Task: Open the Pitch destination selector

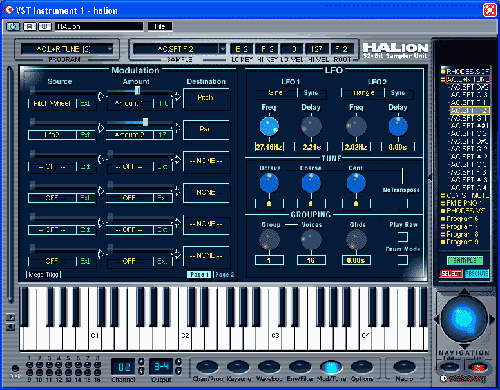Action: (206, 98)
